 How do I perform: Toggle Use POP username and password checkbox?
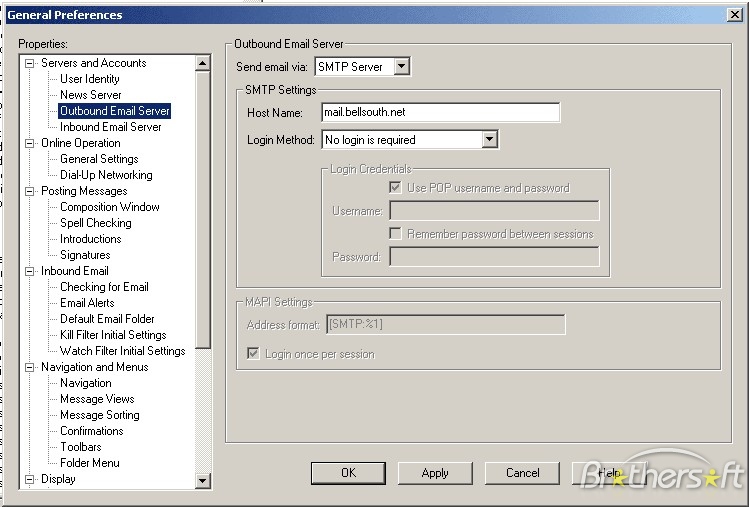395,187
